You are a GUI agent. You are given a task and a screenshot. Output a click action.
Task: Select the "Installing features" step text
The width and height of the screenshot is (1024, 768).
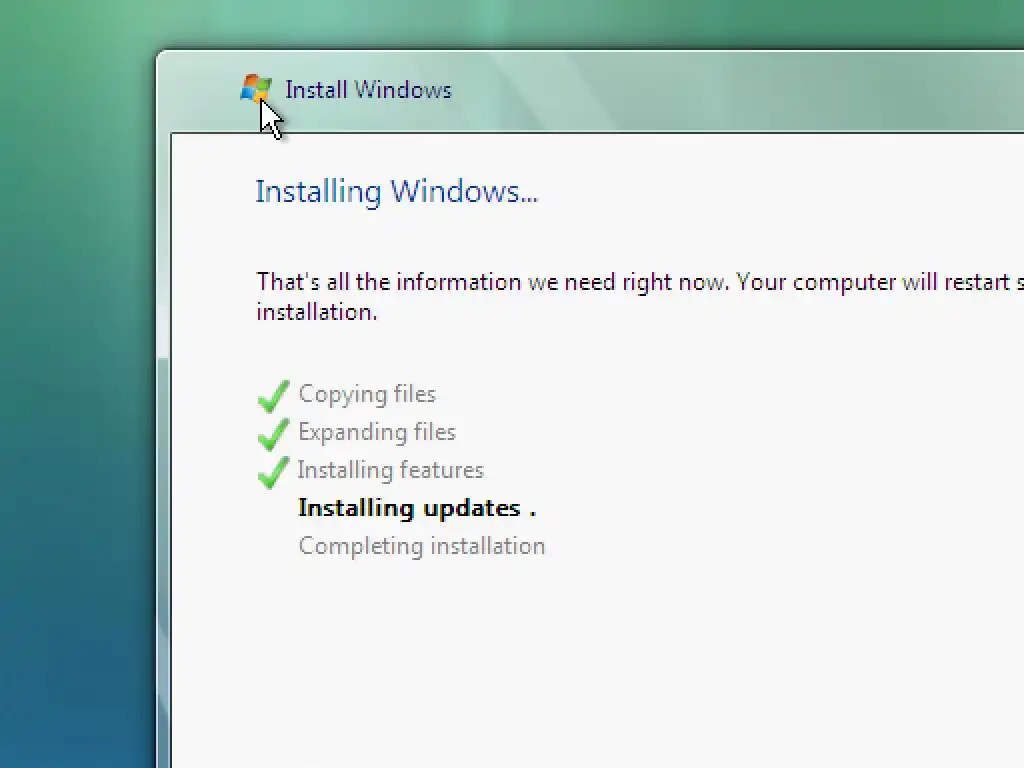click(x=391, y=470)
